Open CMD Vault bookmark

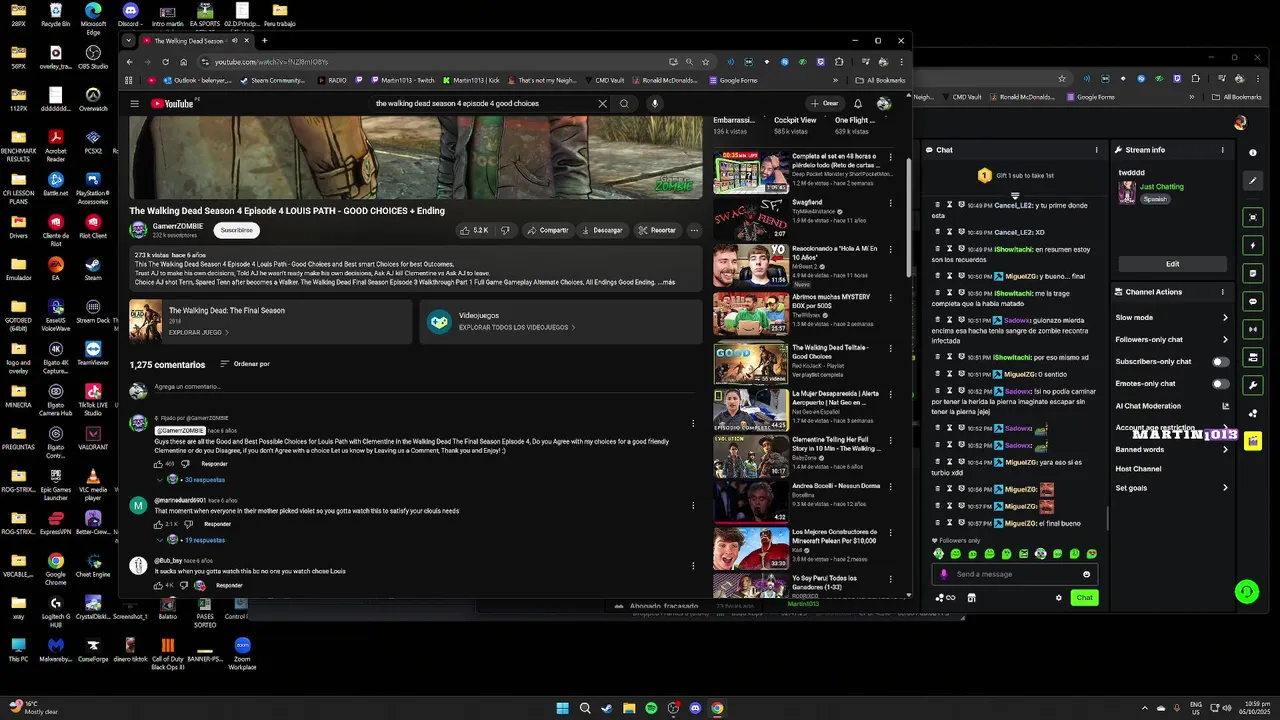(x=603, y=80)
